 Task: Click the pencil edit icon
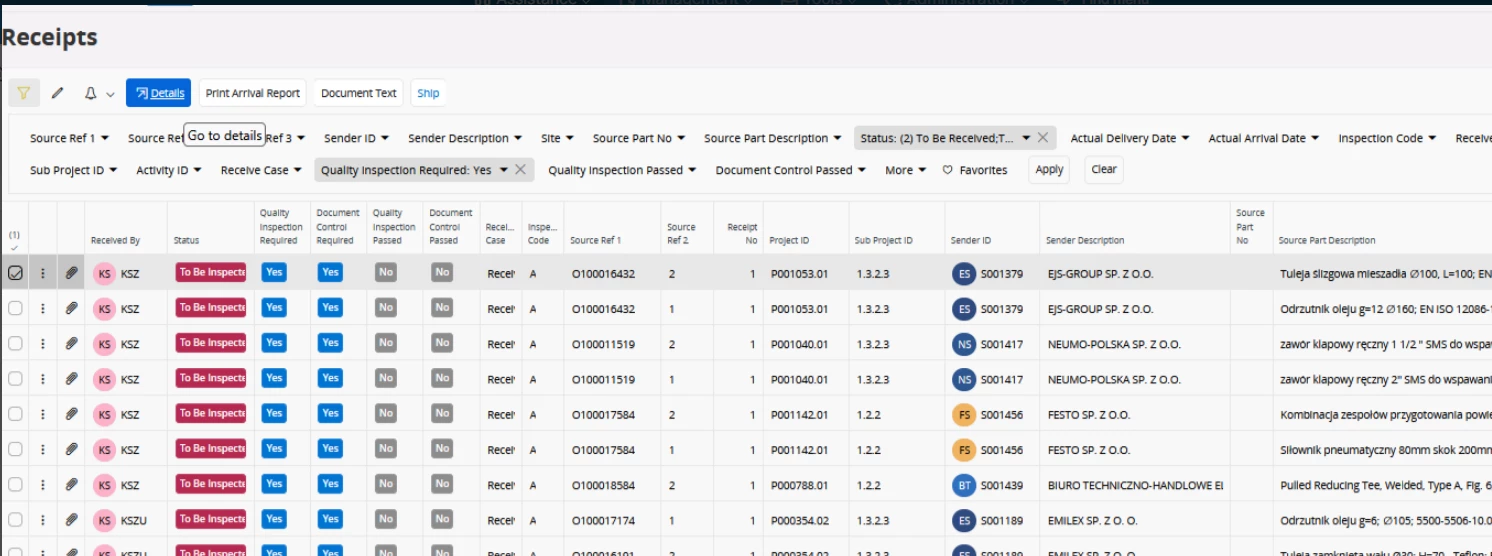click(x=57, y=93)
